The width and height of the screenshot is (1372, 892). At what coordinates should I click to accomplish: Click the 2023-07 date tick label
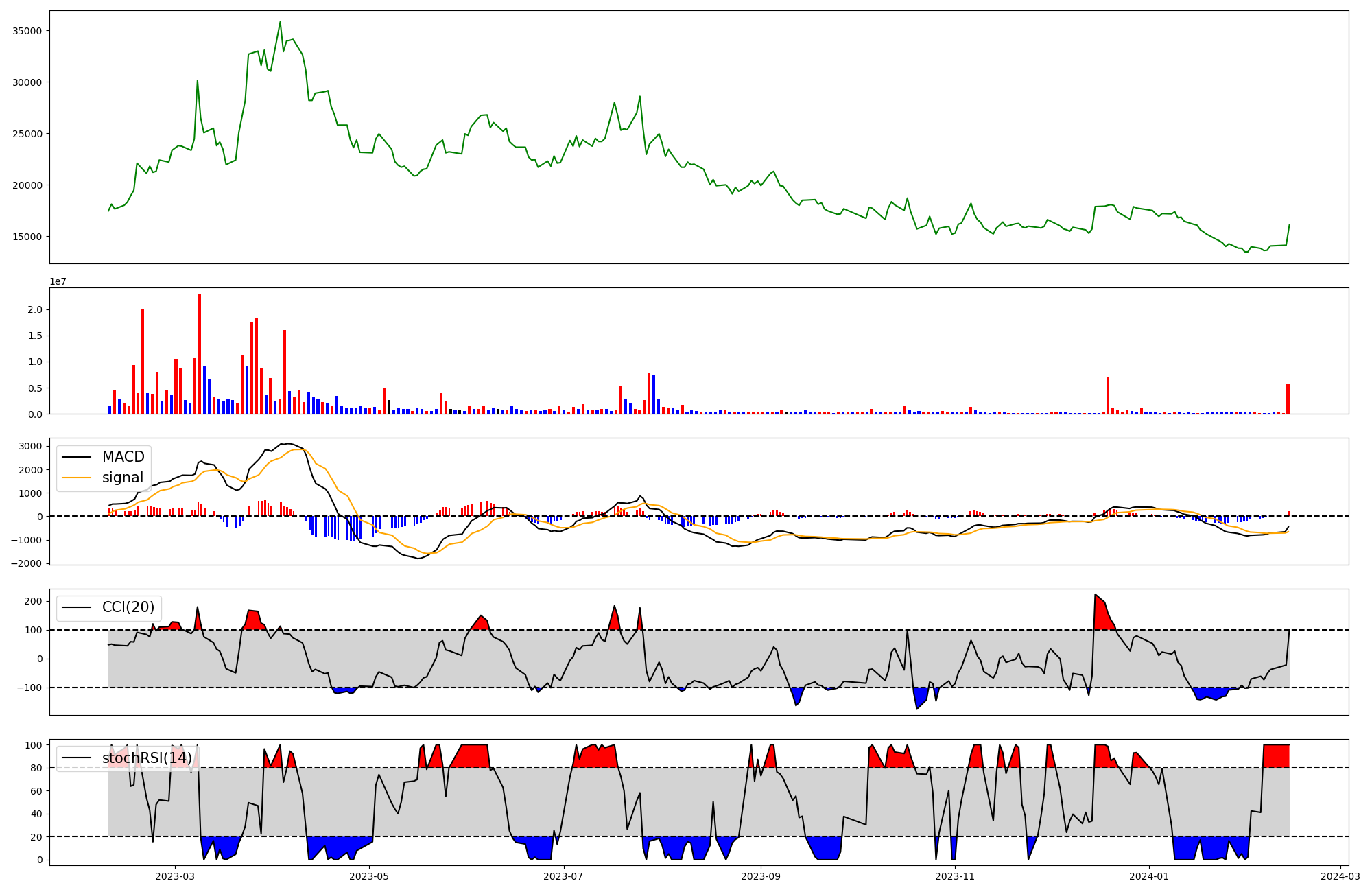point(564,876)
